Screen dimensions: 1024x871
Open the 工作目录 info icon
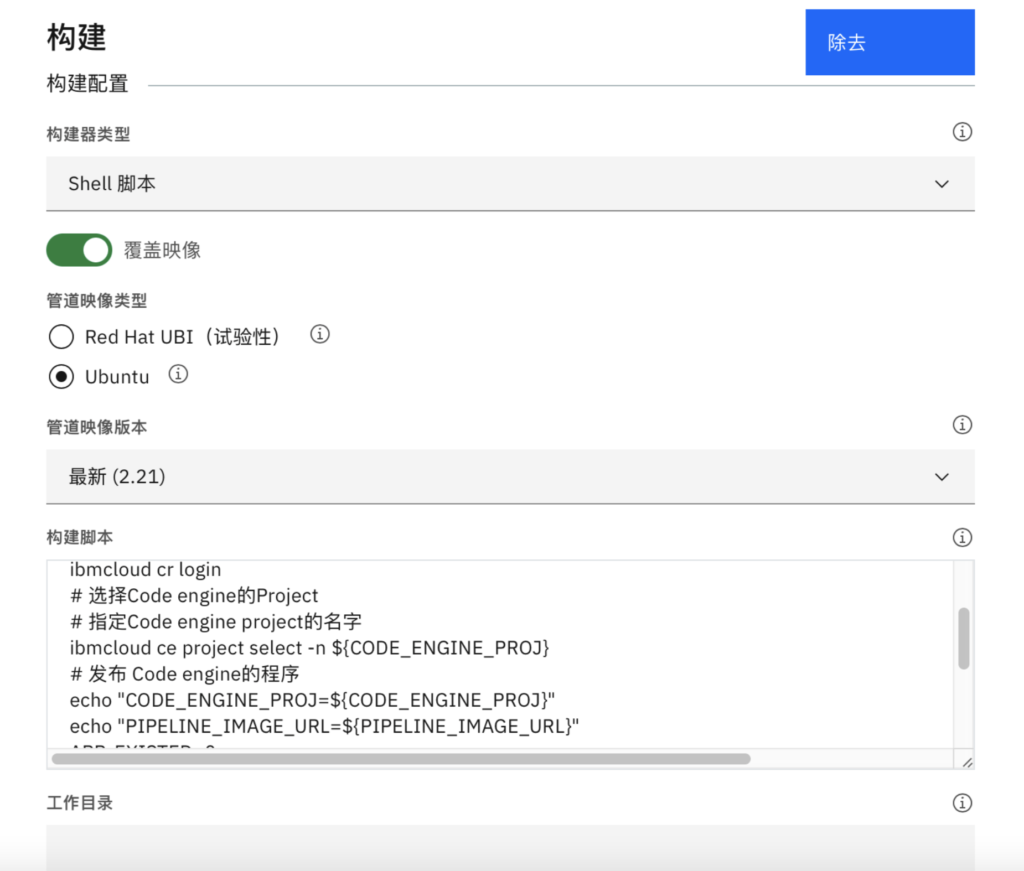tap(962, 802)
